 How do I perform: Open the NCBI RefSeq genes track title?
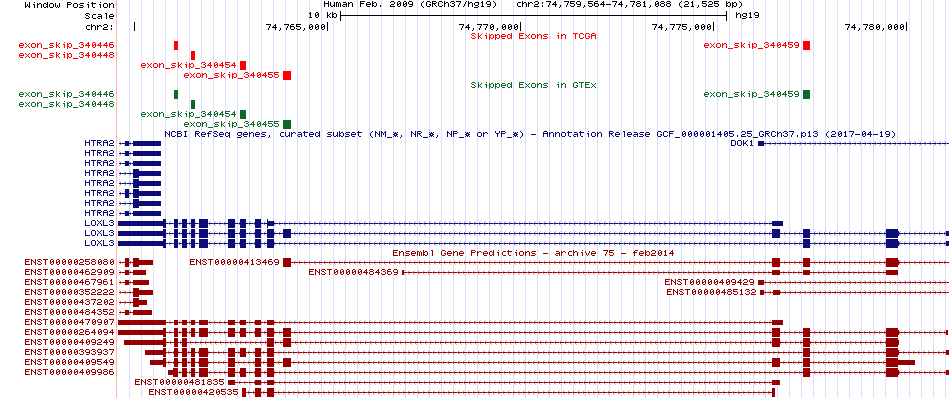click(x=530, y=134)
